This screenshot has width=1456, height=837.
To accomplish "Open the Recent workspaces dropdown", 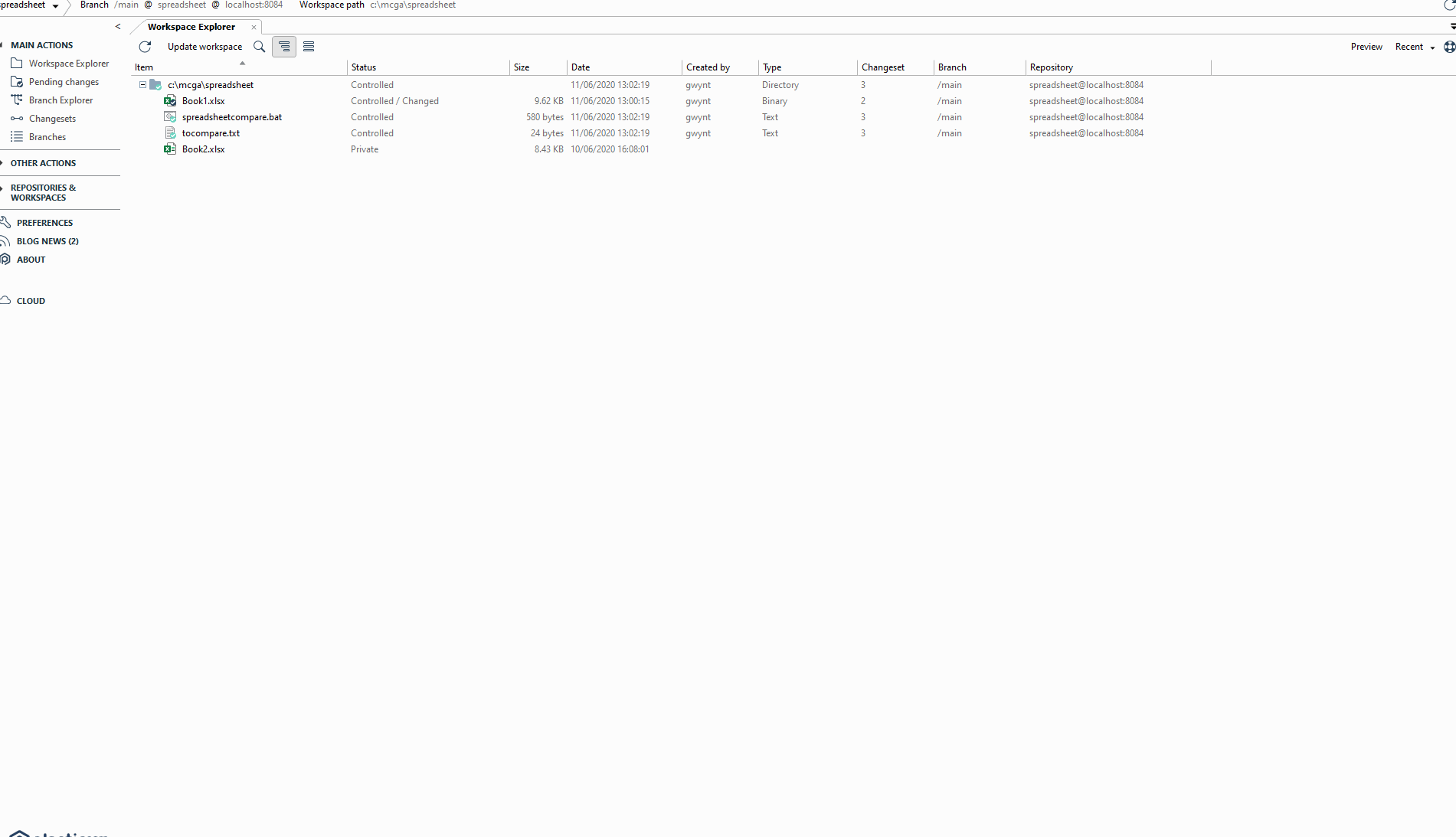I will click(1413, 47).
